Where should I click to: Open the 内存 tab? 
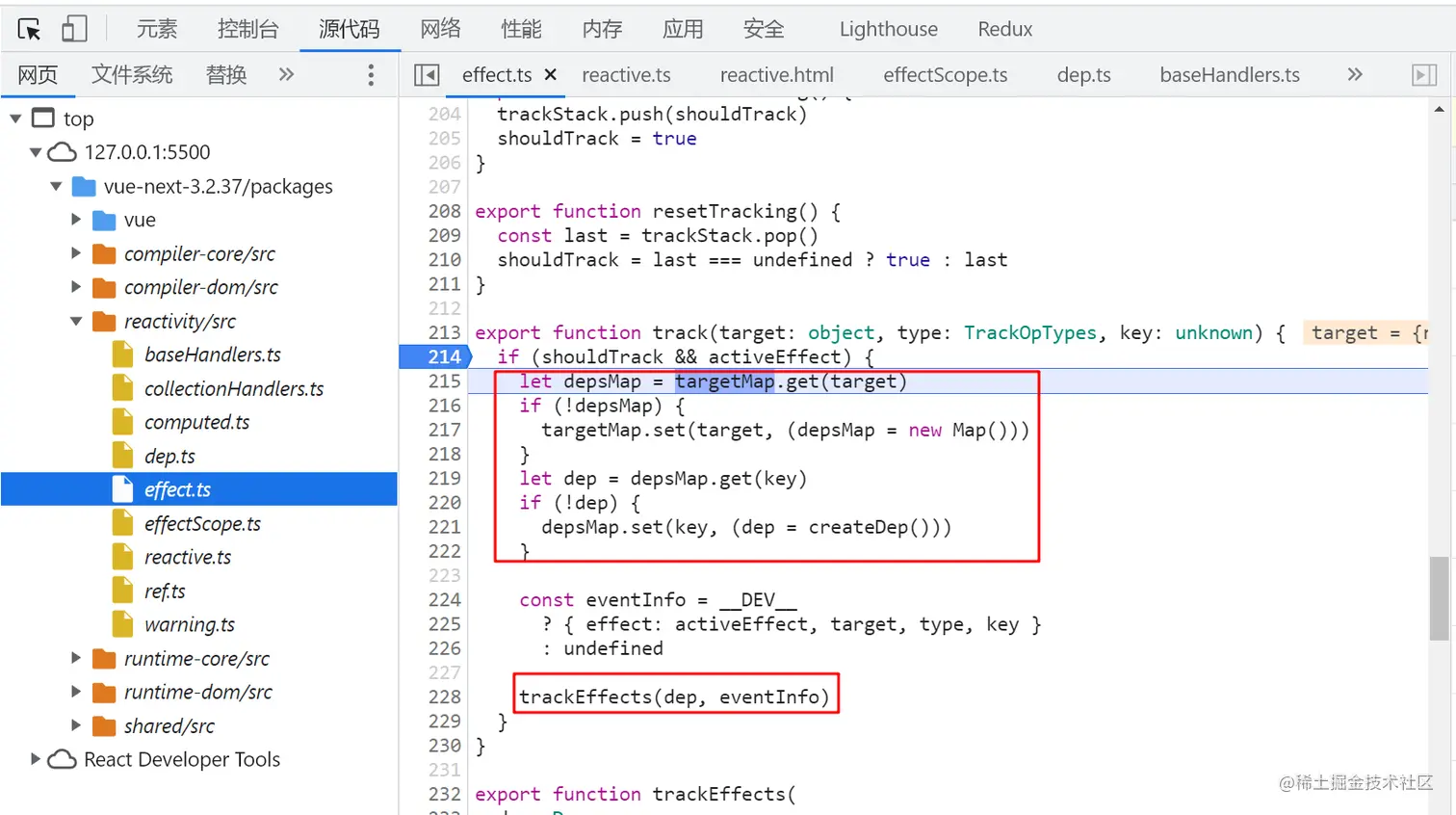tap(602, 29)
